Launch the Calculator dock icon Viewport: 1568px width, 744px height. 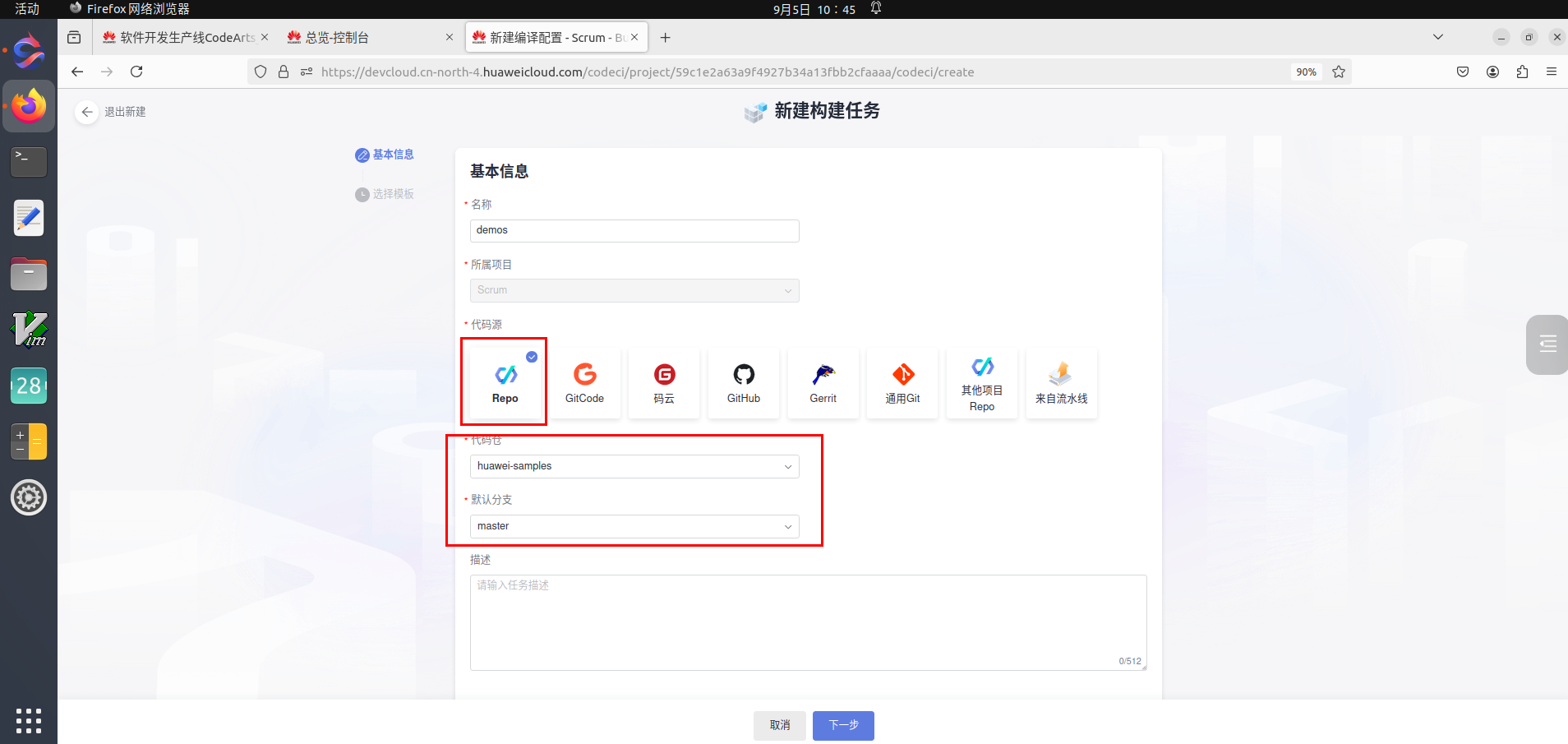pos(29,441)
